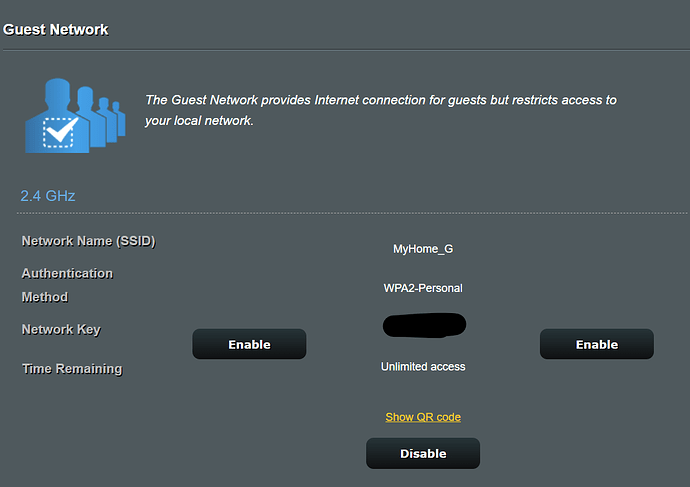The width and height of the screenshot is (690, 487).
Task: Select the MyHome_G network name
Action: [x=423, y=249]
